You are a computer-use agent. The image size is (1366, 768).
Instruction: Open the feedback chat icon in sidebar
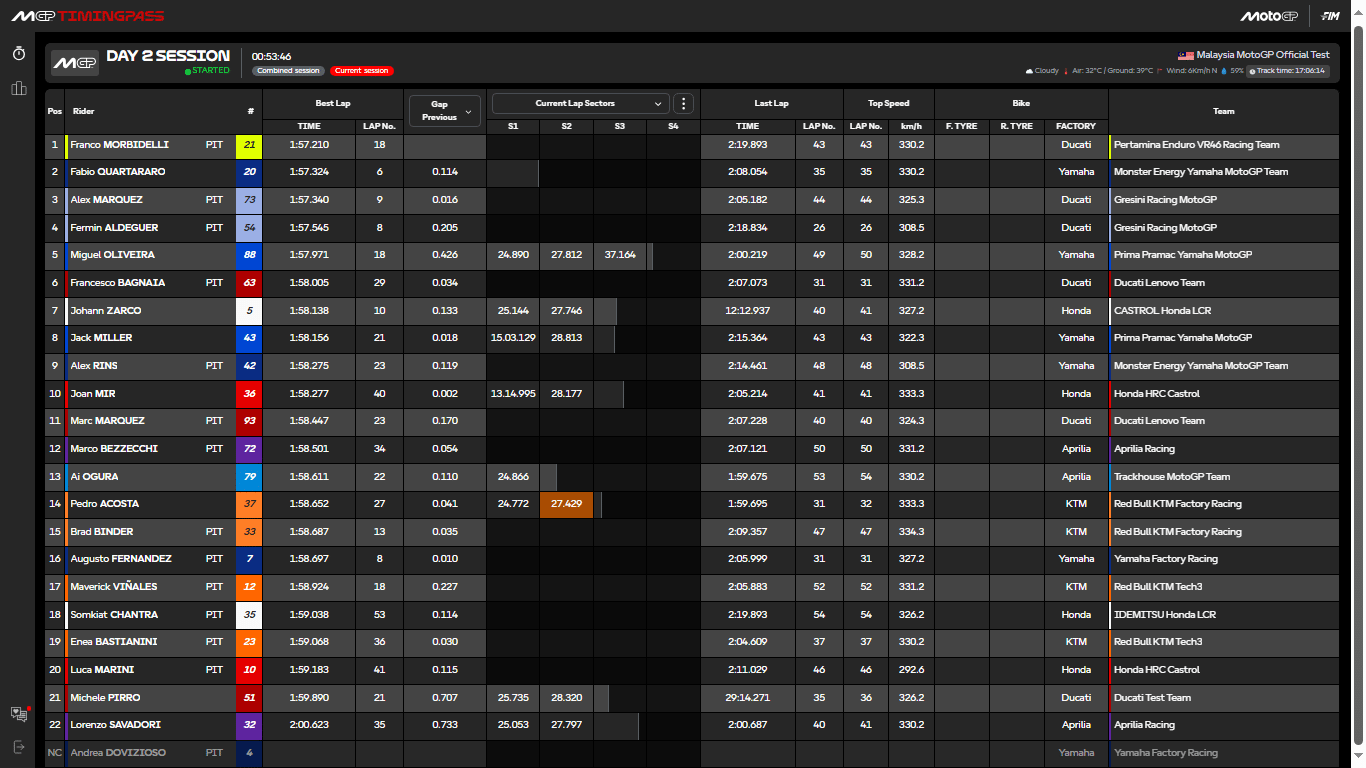pos(18,713)
